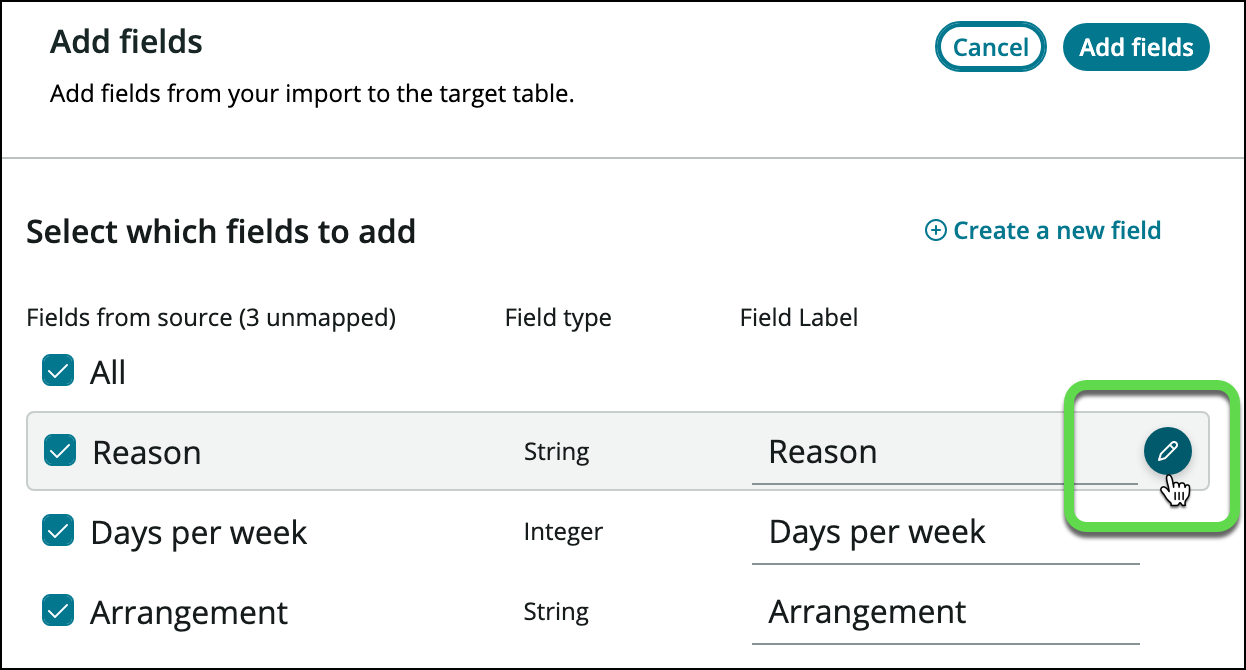Click the Arrangement source field name

tap(189, 612)
